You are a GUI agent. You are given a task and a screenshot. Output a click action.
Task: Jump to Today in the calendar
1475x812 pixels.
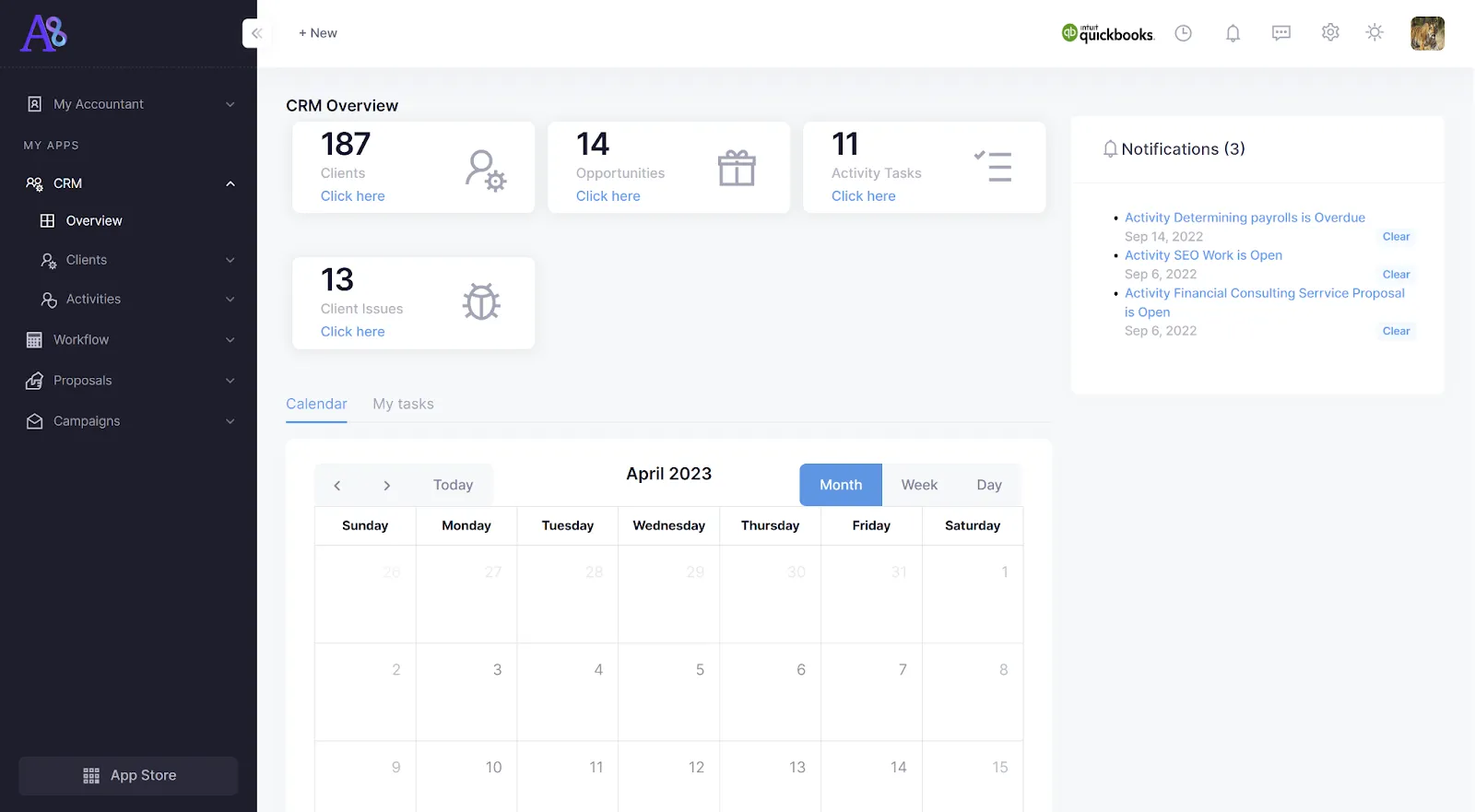click(453, 485)
